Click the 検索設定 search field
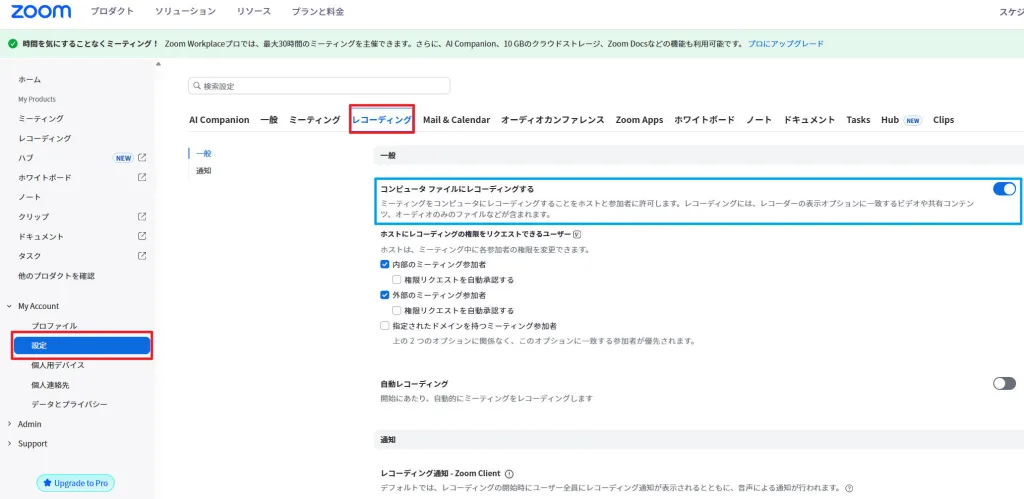Screen dimensions: 1024x499 [x=319, y=86]
